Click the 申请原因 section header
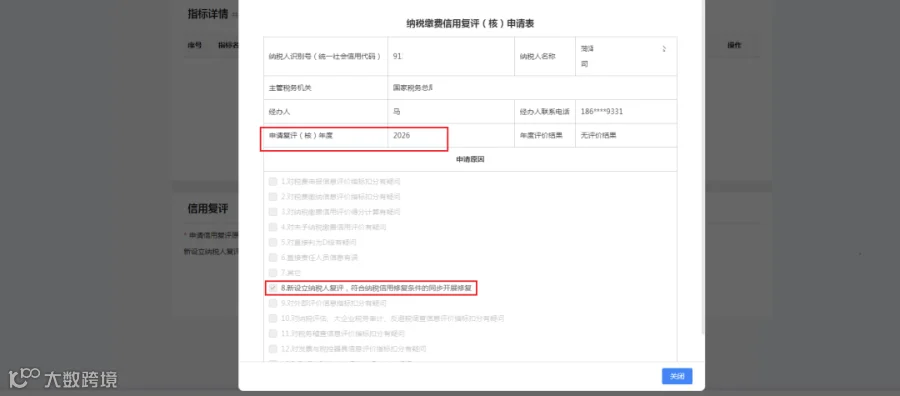The height and width of the screenshot is (396, 900). click(470, 160)
